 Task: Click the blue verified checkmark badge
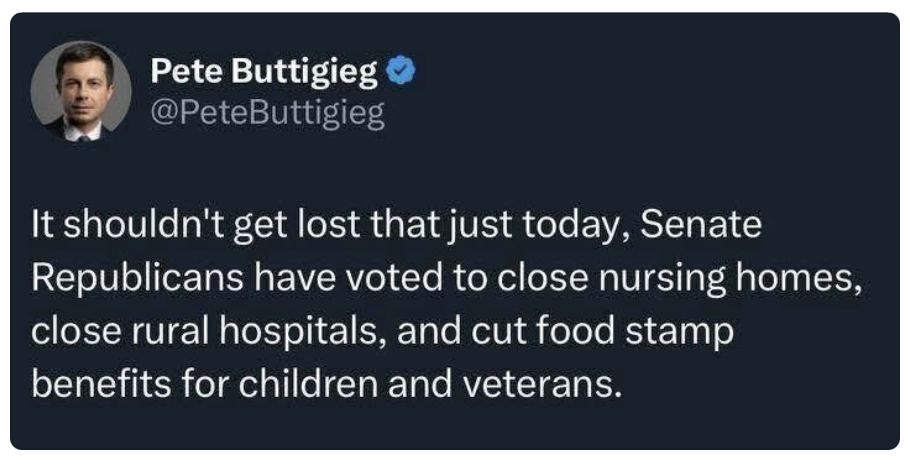[x=400, y=72]
